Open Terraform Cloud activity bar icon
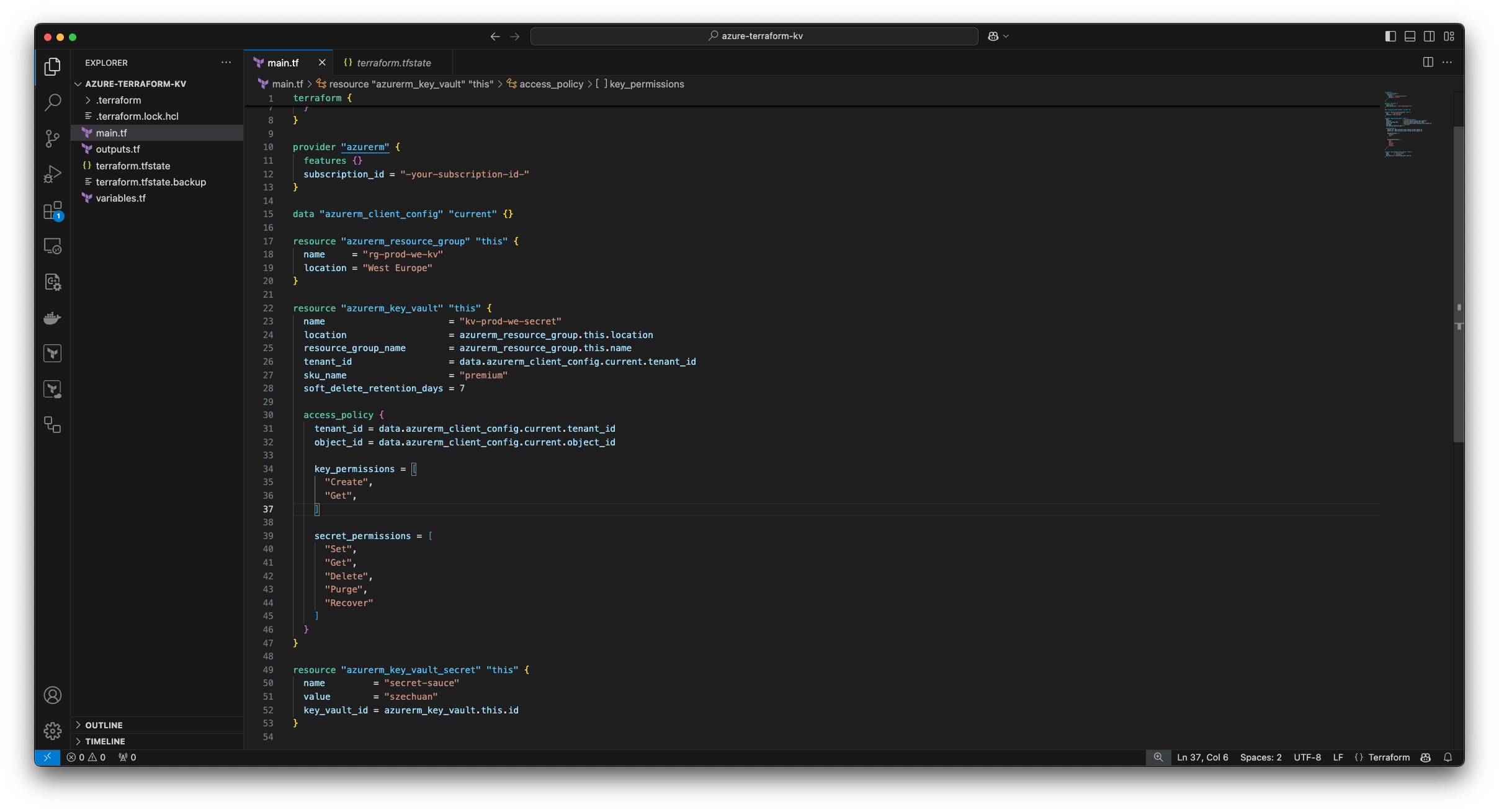This screenshot has width=1499, height=812. (53, 390)
